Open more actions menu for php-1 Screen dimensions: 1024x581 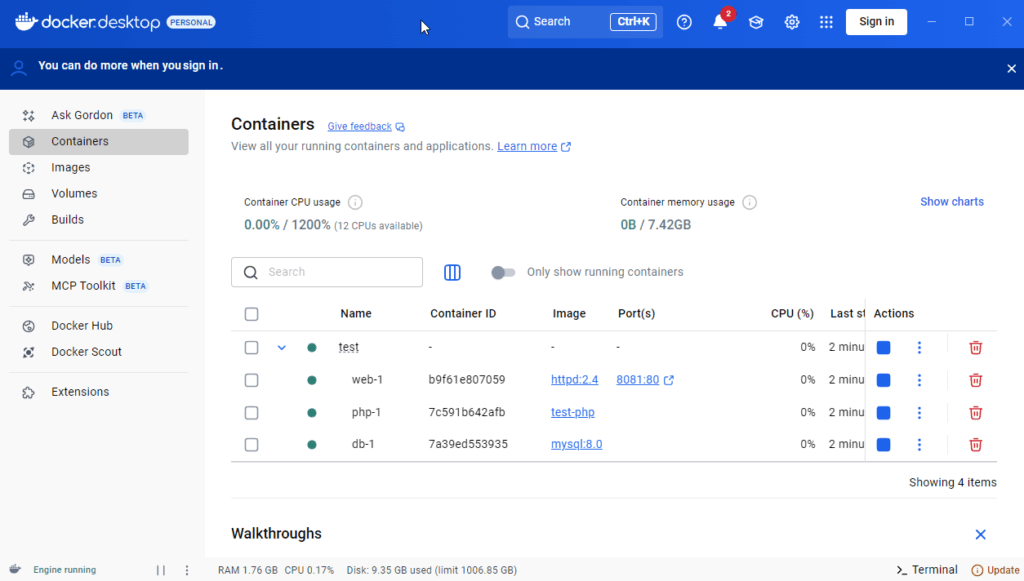point(919,413)
